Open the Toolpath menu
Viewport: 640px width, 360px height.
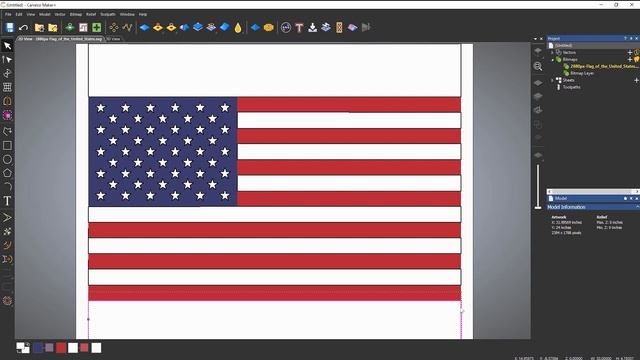(108, 14)
